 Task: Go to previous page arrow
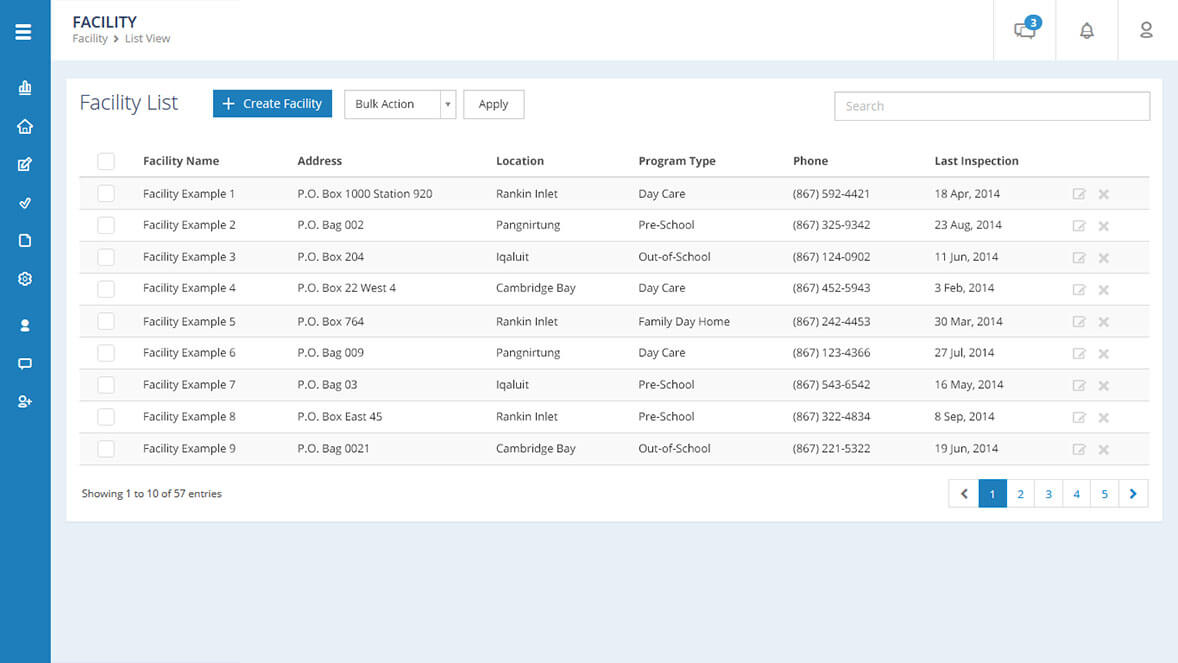pos(963,494)
